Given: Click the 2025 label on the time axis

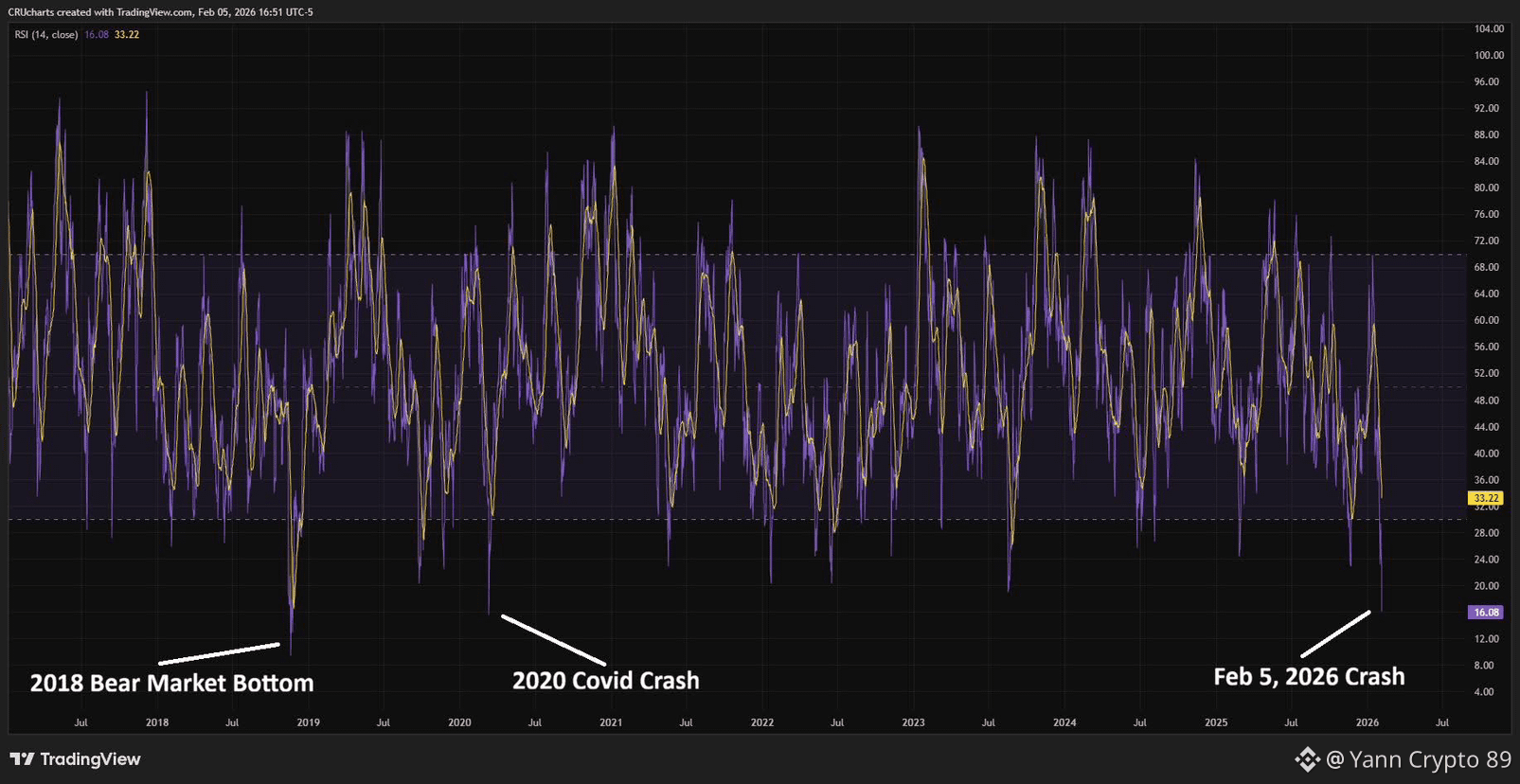Looking at the screenshot, I should click(1216, 722).
